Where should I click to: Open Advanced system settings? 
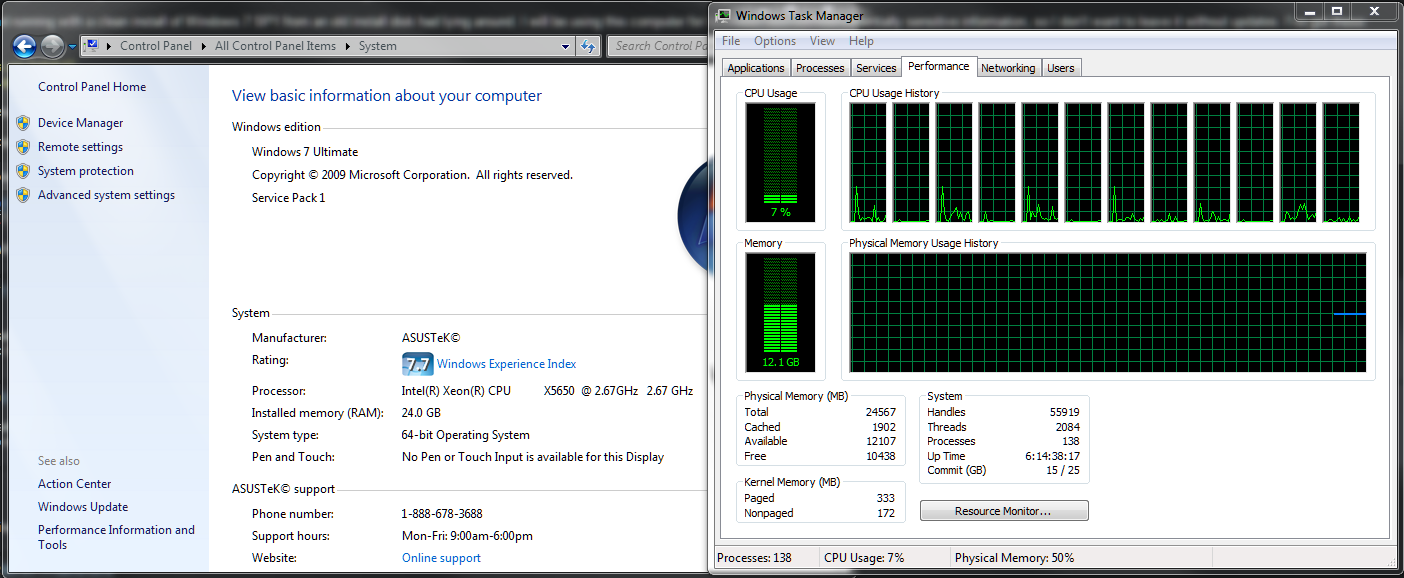tap(106, 195)
